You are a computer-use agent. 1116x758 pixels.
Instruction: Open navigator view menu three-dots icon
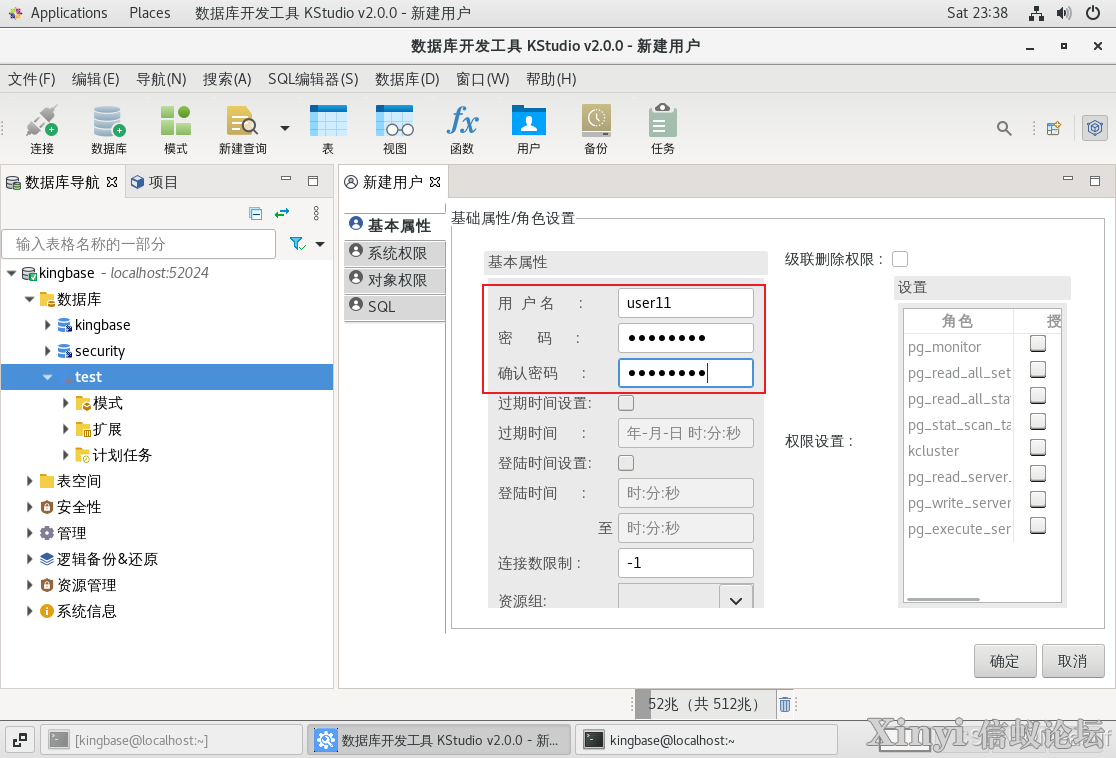pyautogui.click(x=316, y=213)
